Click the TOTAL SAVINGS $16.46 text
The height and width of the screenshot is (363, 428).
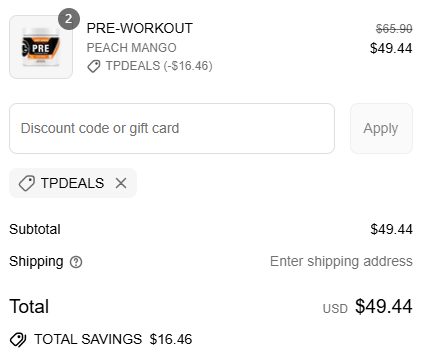pos(113,339)
